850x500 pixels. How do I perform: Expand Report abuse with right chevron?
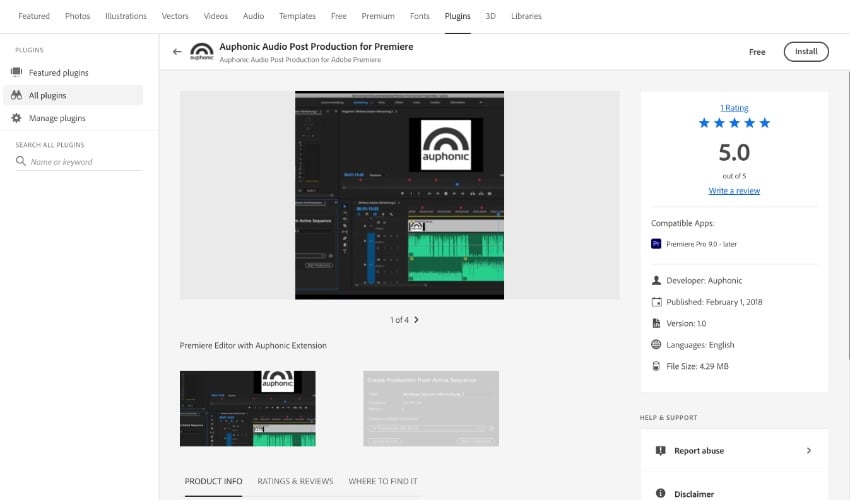808,451
